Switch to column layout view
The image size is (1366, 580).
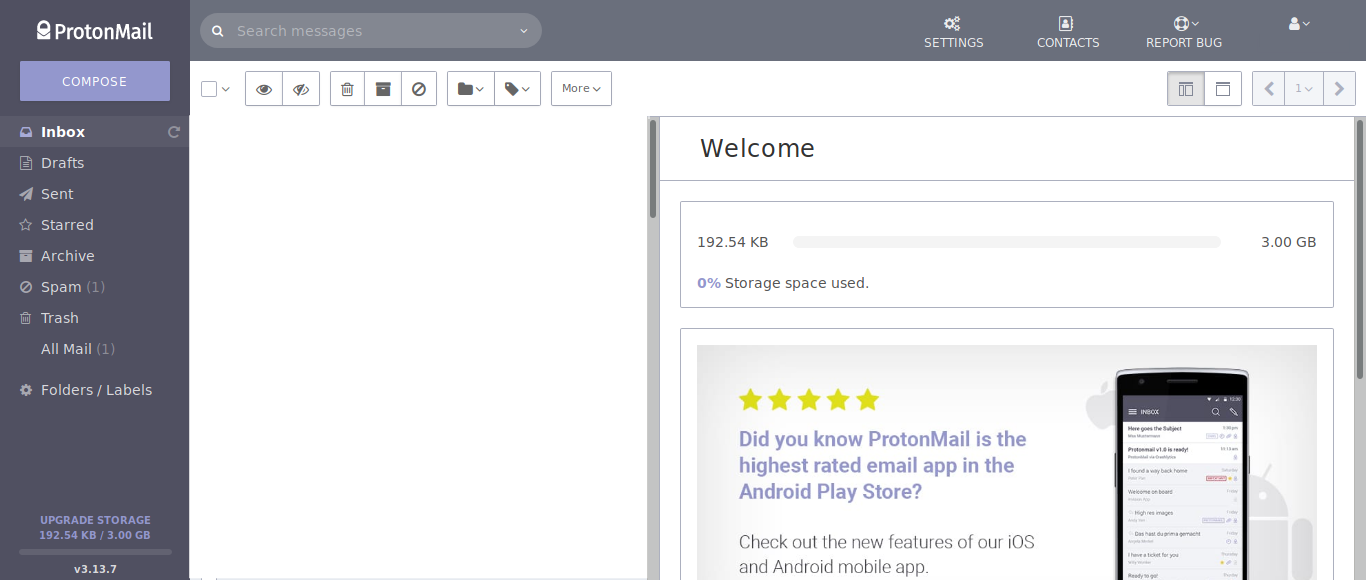(x=1186, y=89)
